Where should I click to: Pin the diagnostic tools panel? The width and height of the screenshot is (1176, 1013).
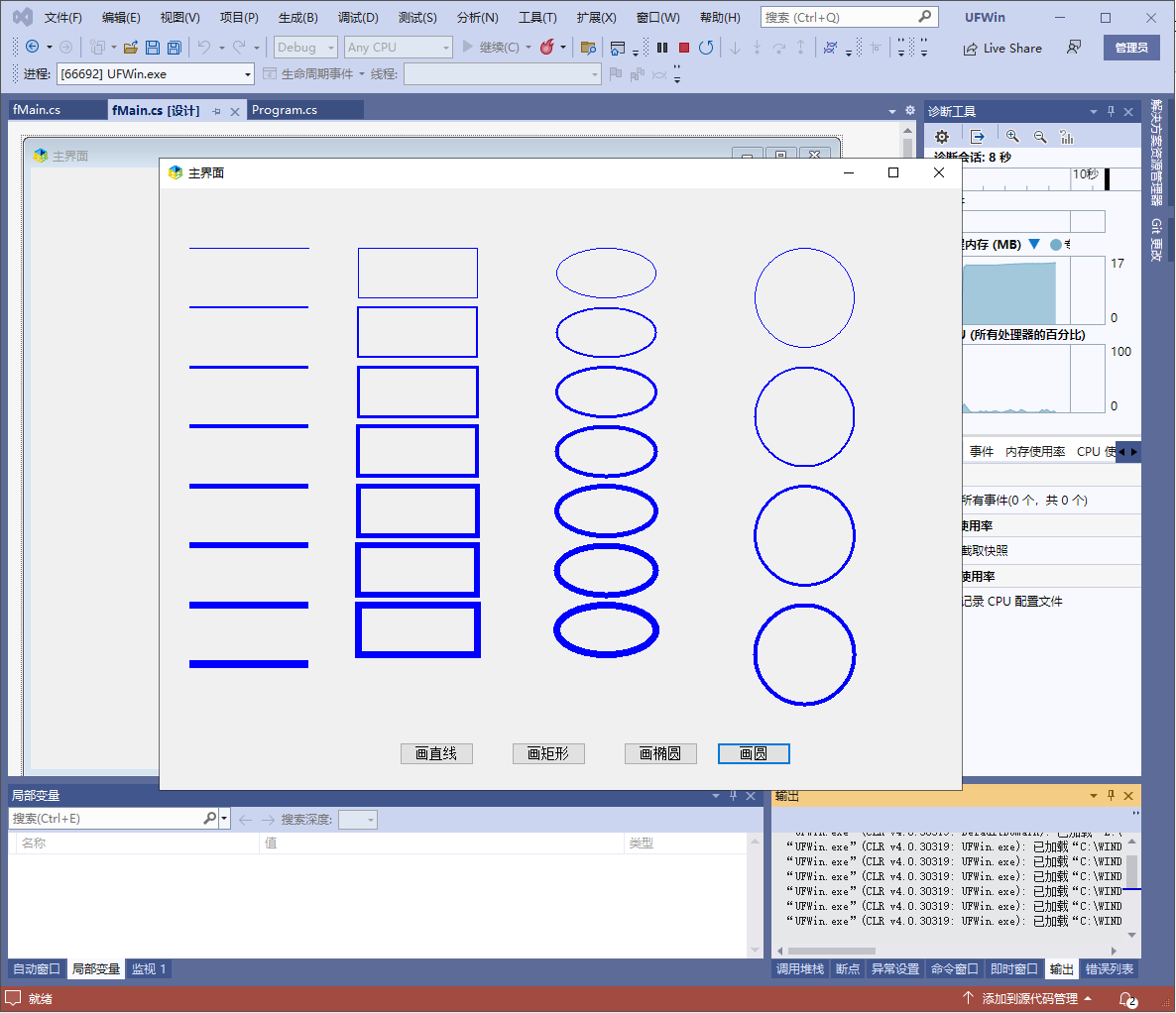pos(1111,112)
